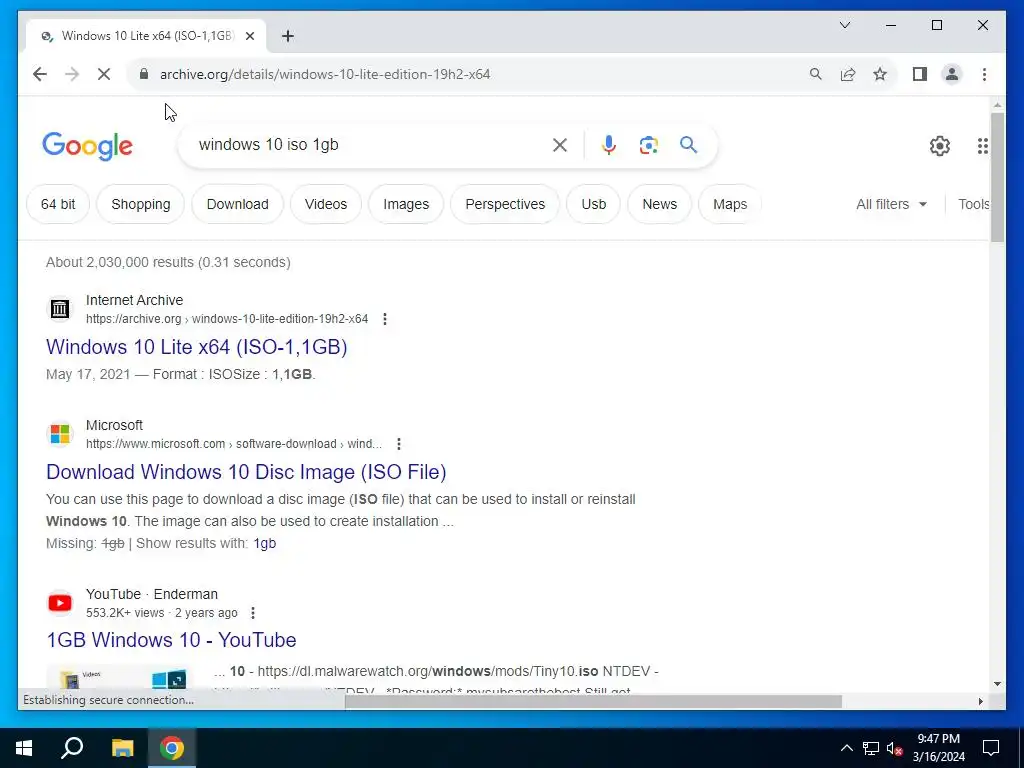This screenshot has height=768, width=1024.
Task: Click the Microsoft logo favicon
Action: coord(60,434)
